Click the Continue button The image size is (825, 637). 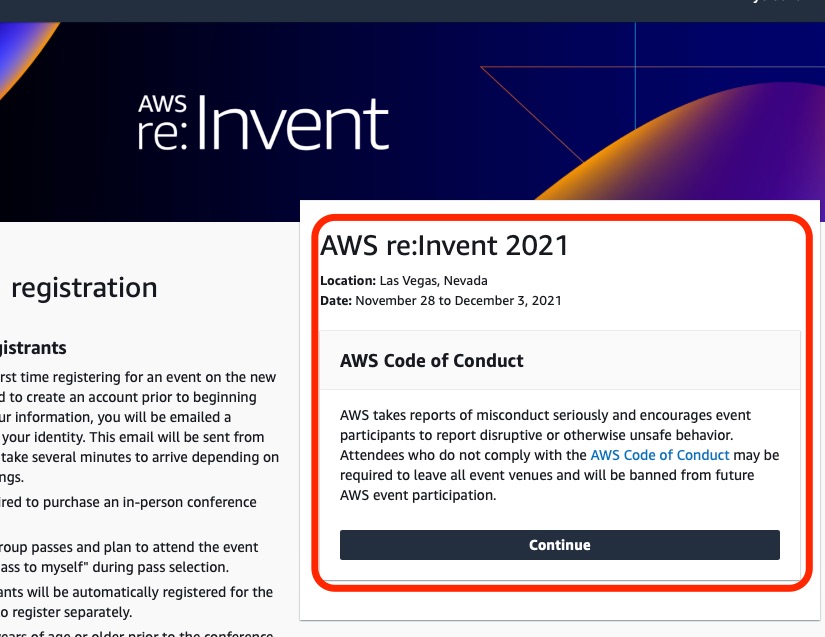click(559, 545)
